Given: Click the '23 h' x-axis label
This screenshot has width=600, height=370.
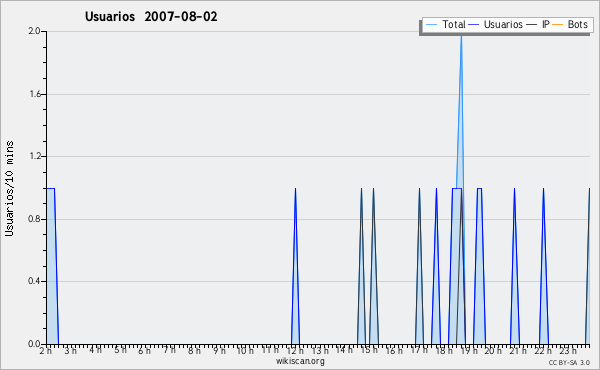Looking at the screenshot, I should click(x=568, y=350).
